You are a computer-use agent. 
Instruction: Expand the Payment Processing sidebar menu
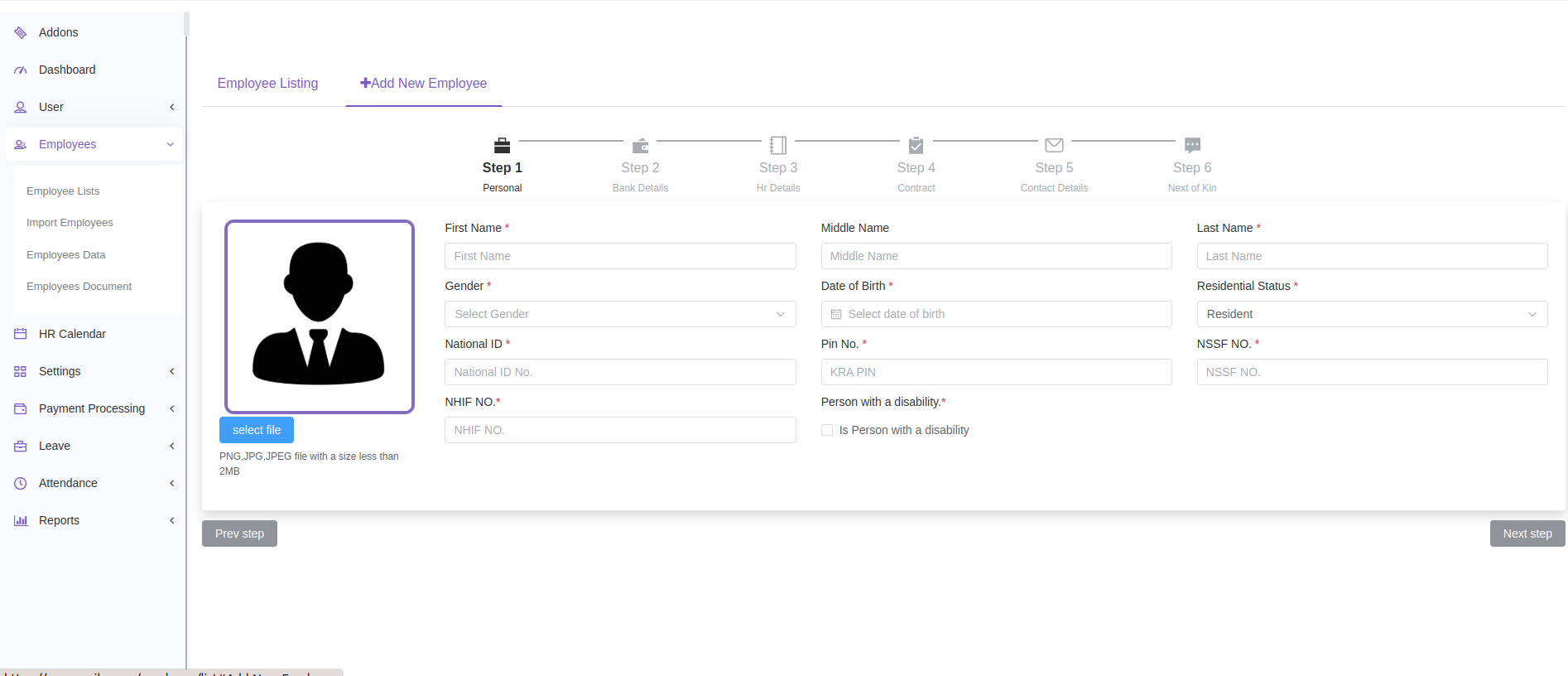pyautogui.click(x=92, y=408)
